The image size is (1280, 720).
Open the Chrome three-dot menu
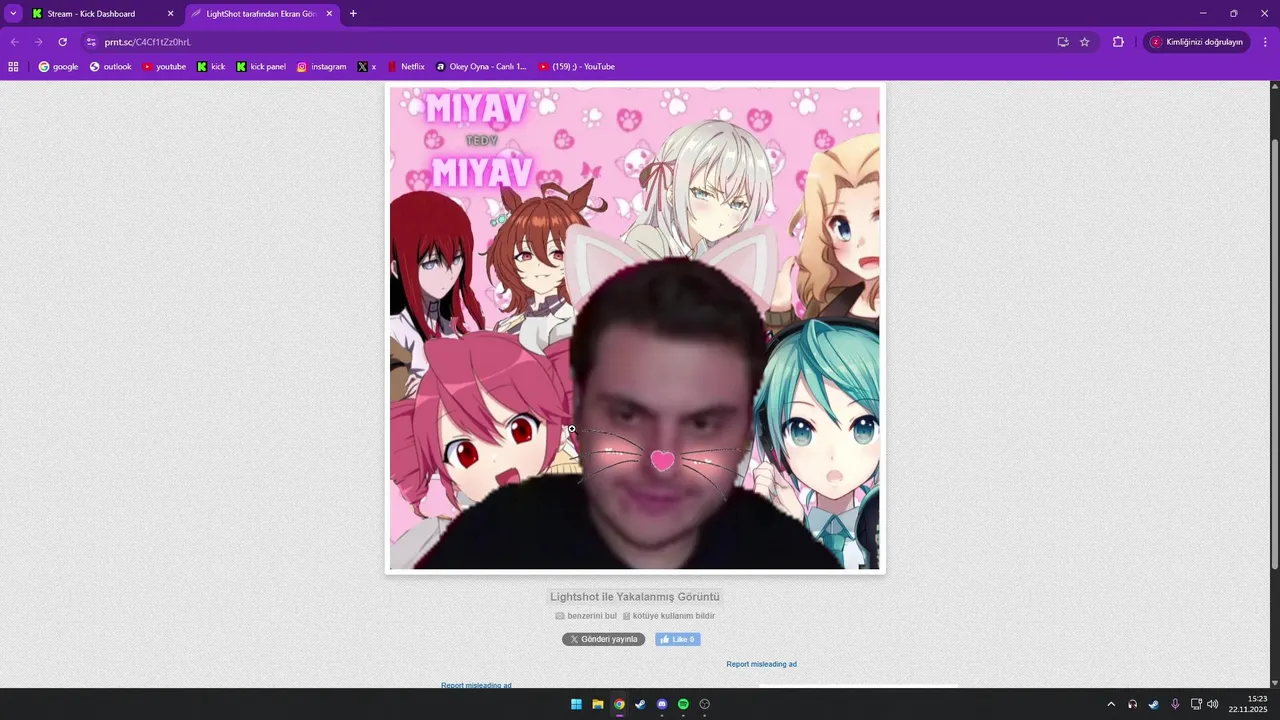(x=1265, y=42)
